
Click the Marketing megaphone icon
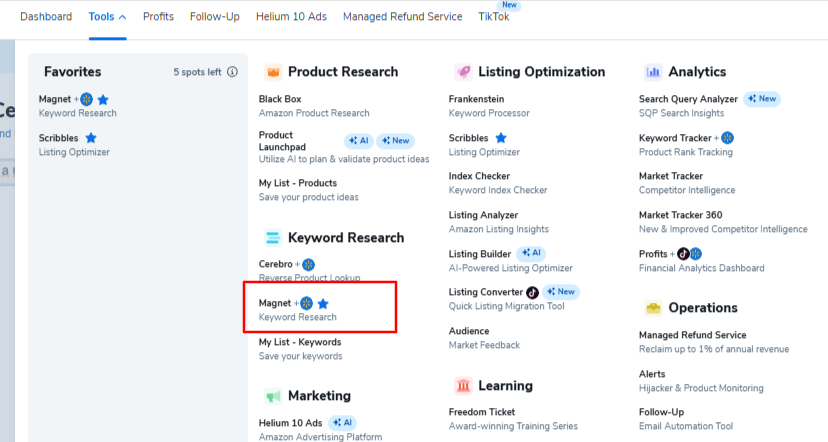point(273,396)
